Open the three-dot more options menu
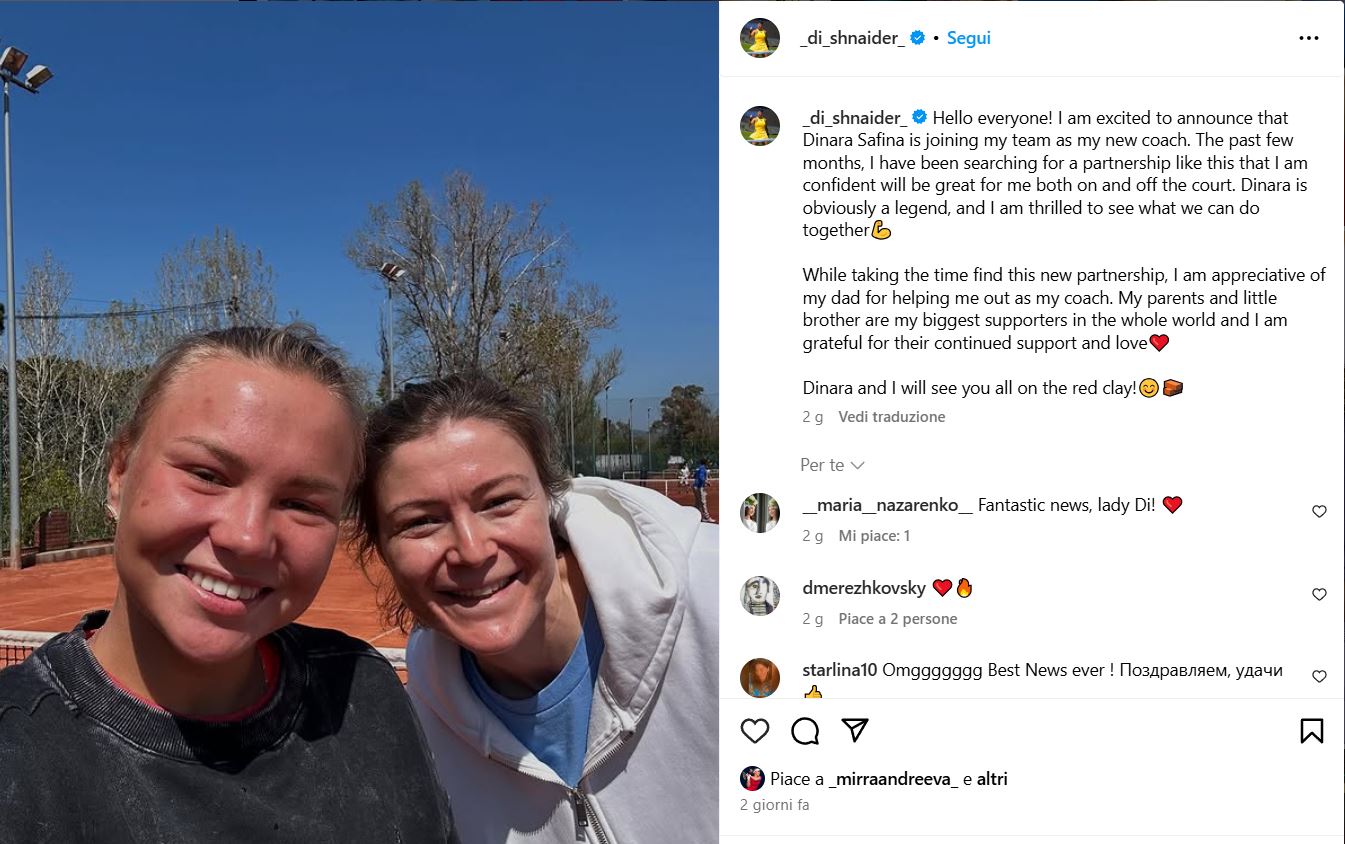 click(1309, 38)
